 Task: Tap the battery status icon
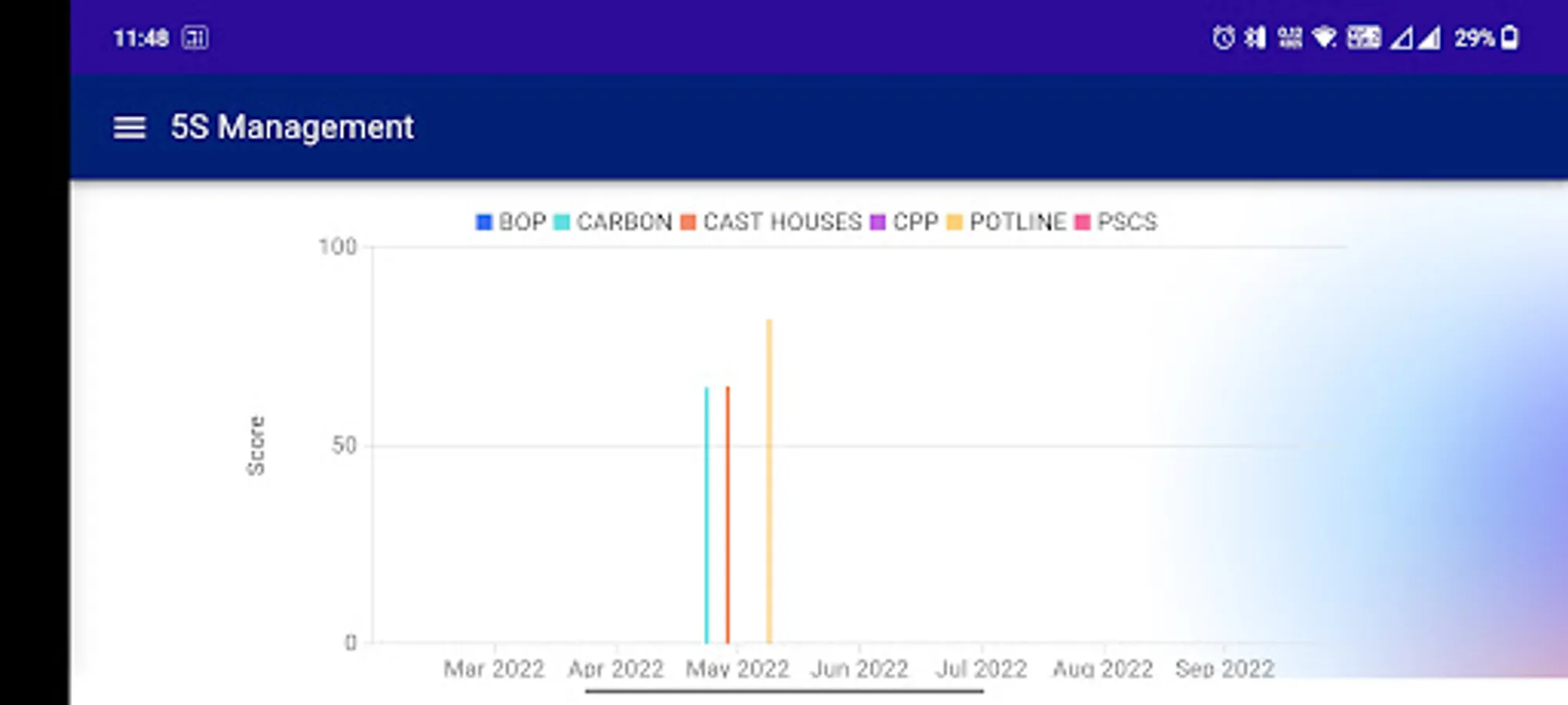point(1510,38)
